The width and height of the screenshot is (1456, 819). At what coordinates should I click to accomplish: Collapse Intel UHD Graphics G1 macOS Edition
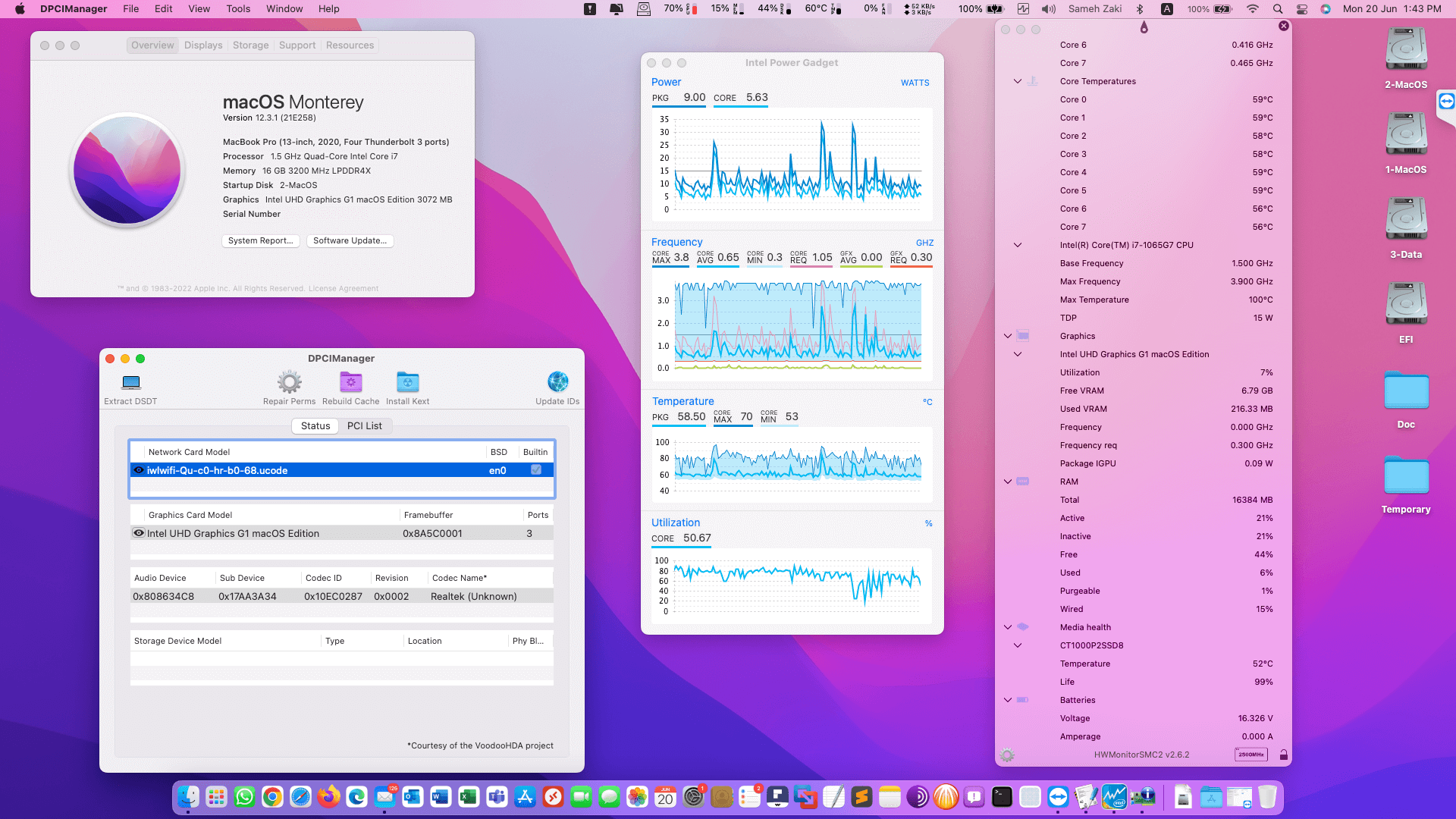1018,354
